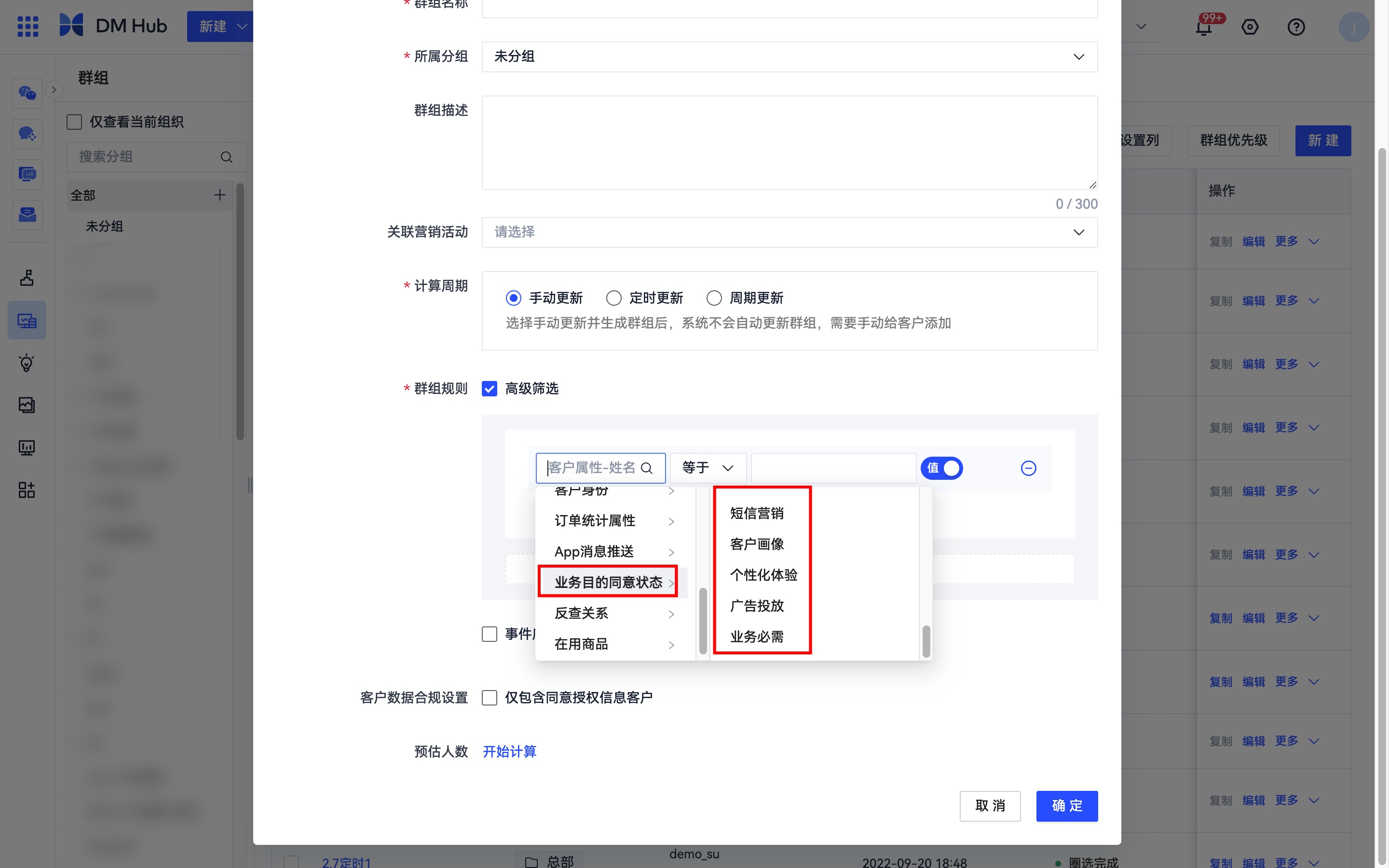Open the help question mark icon
This screenshot has width=1389, height=868.
pos(1296,27)
